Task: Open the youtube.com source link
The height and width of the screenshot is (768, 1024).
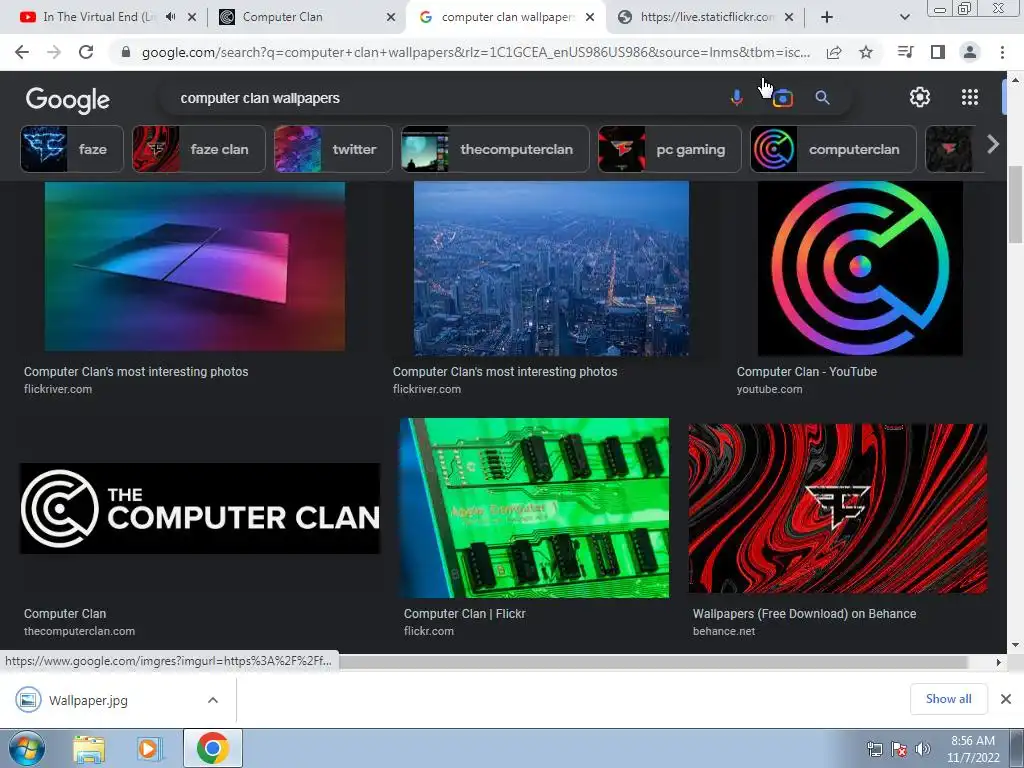Action: (x=769, y=389)
